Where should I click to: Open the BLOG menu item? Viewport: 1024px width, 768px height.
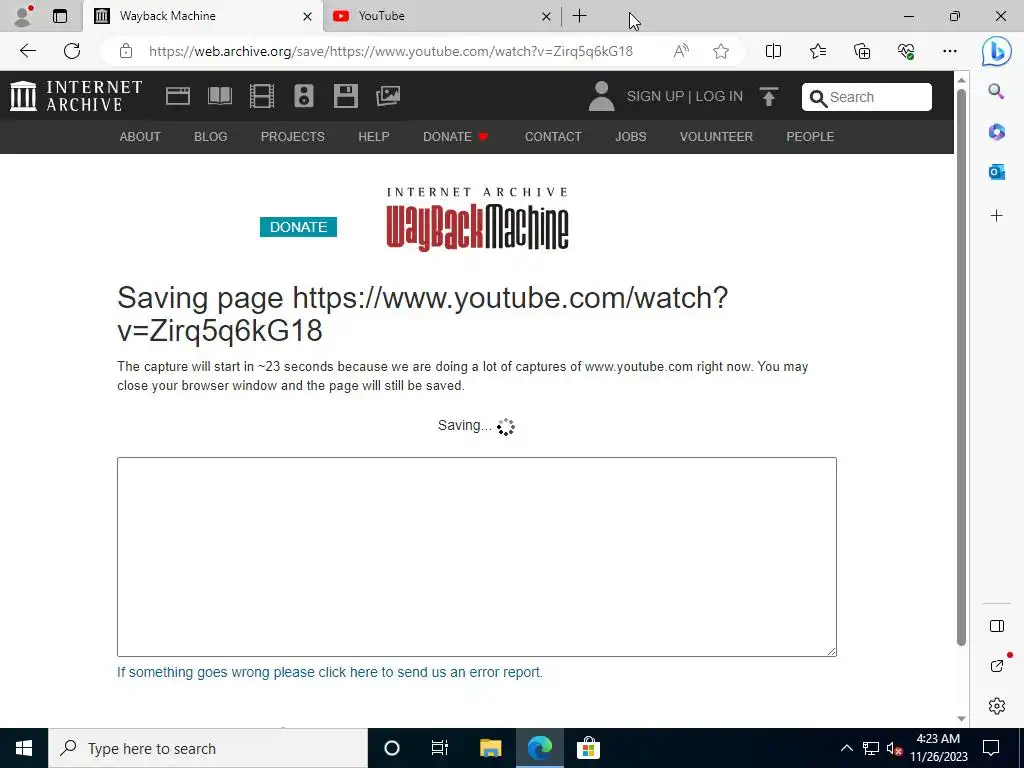click(x=210, y=136)
